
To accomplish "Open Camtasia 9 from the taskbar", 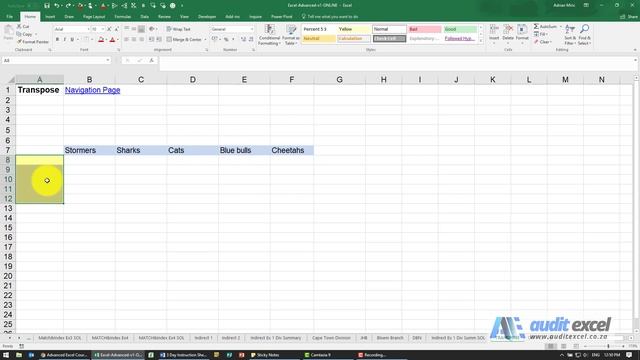I will pyautogui.click(x=318, y=355).
